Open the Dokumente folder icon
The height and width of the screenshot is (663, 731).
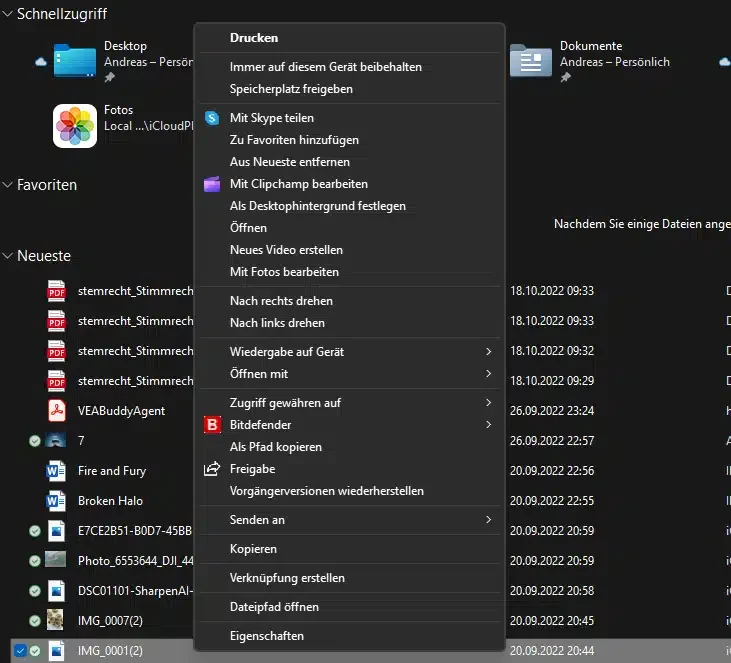tap(530, 61)
